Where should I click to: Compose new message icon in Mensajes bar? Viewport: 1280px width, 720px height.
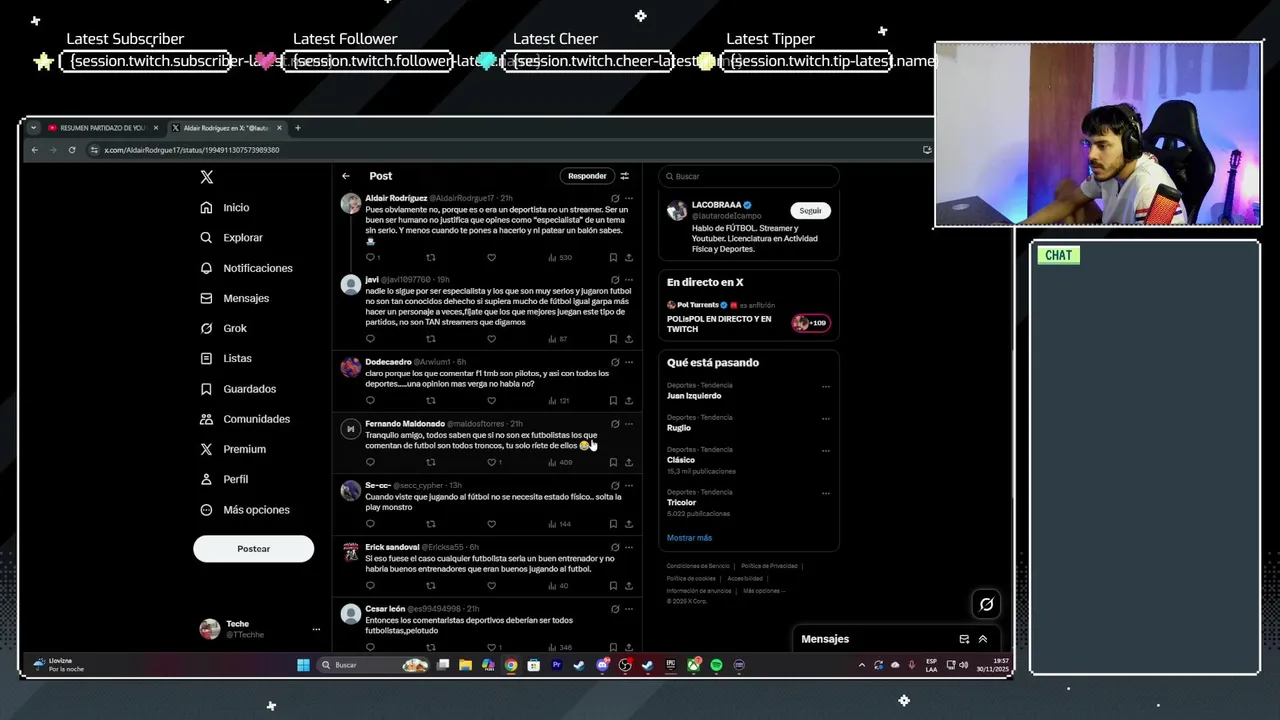pyautogui.click(x=964, y=639)
